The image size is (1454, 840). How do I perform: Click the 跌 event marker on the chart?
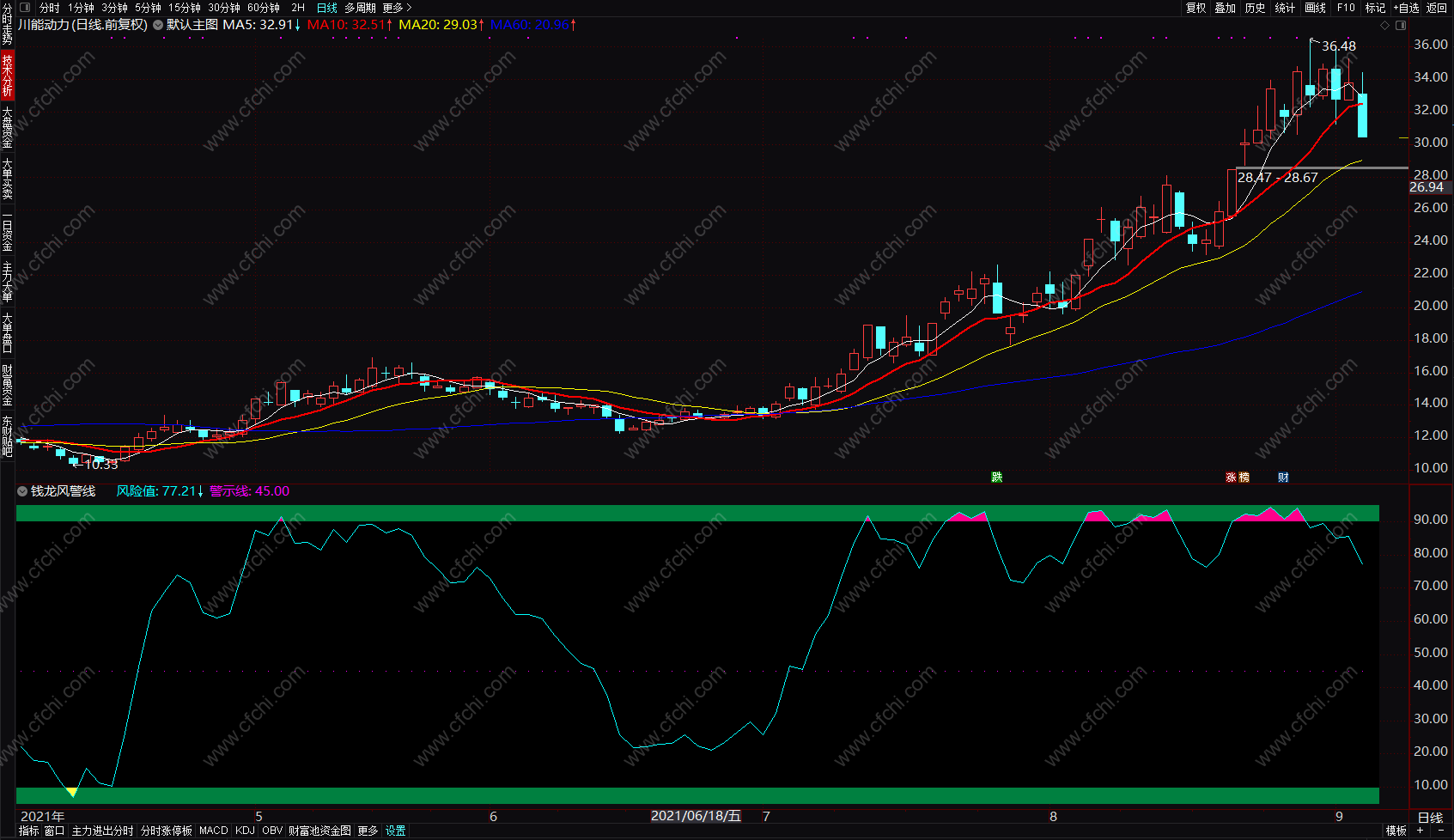996,477
